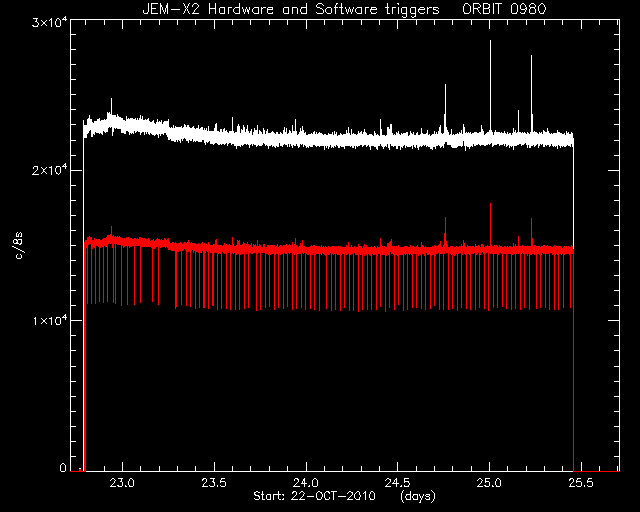Click the 'ORBIT 0980' text in title
The image size is (640, 512).
pyautogui.click(x=504, y=9)
